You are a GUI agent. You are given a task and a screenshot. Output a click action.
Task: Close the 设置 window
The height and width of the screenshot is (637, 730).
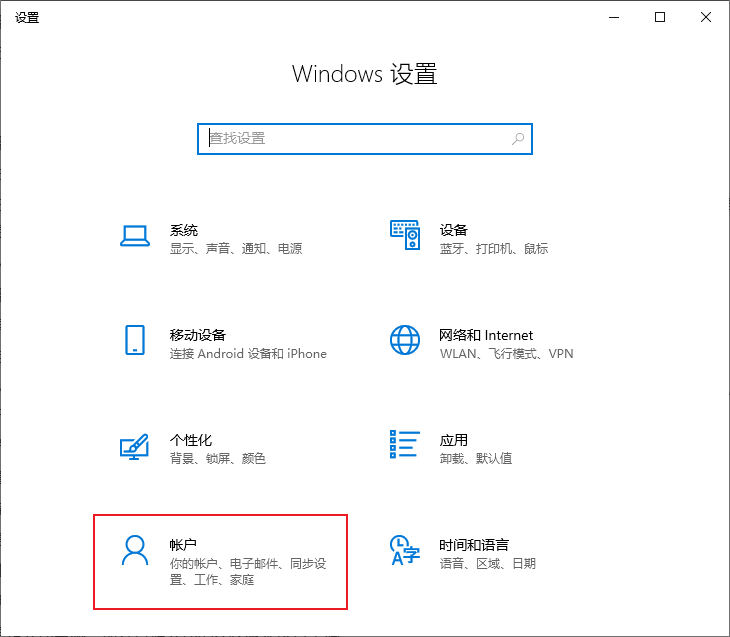tap(706, 17)
